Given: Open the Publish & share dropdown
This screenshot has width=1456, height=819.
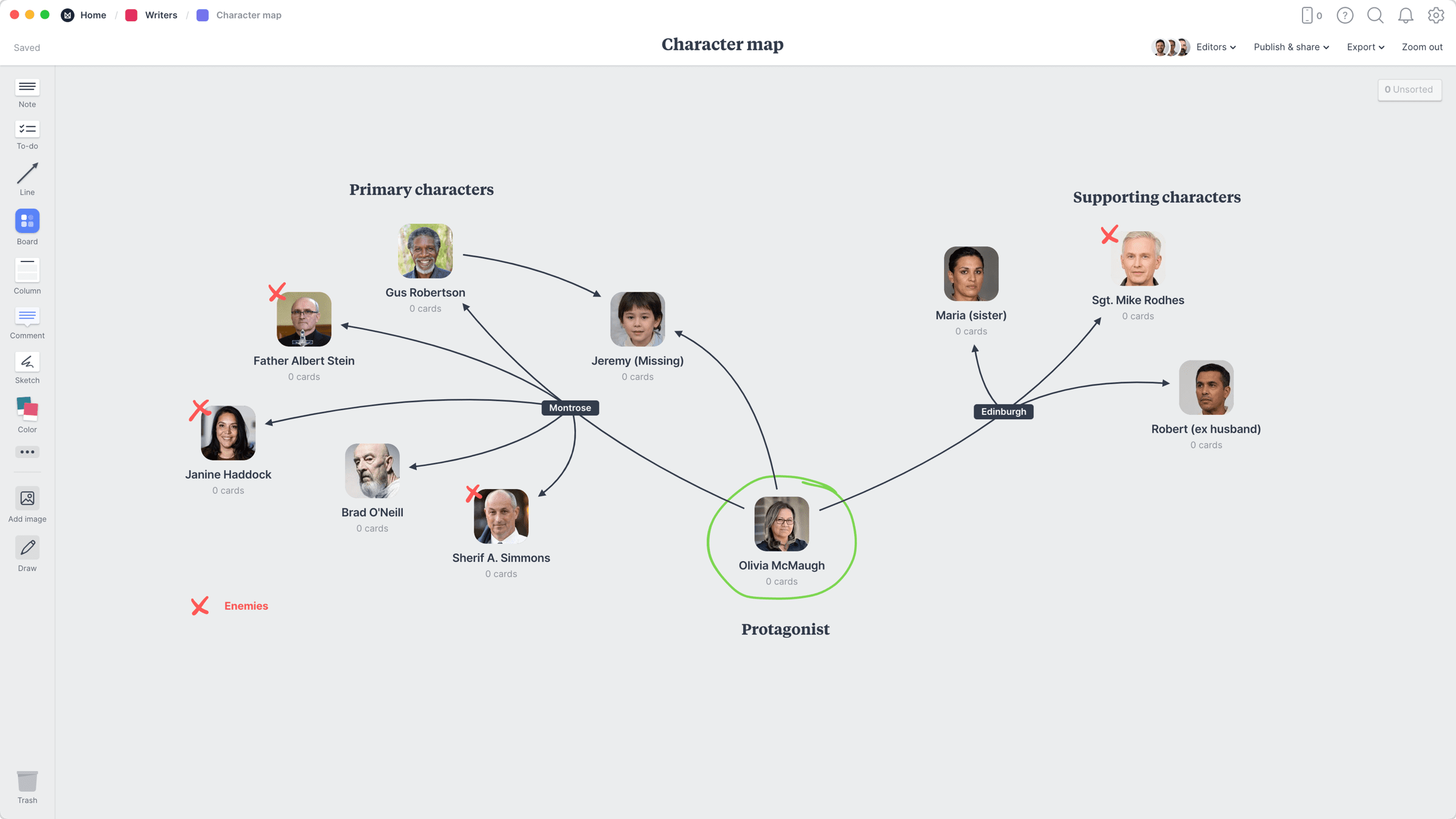Looking at the screenshot, I should pos(1291,47).
